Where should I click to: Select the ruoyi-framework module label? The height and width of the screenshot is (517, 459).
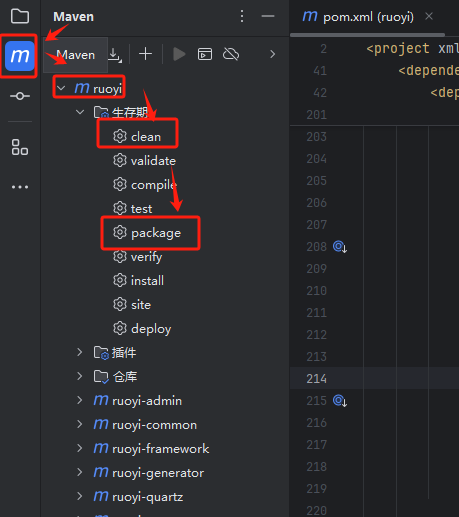click(161, 449)
